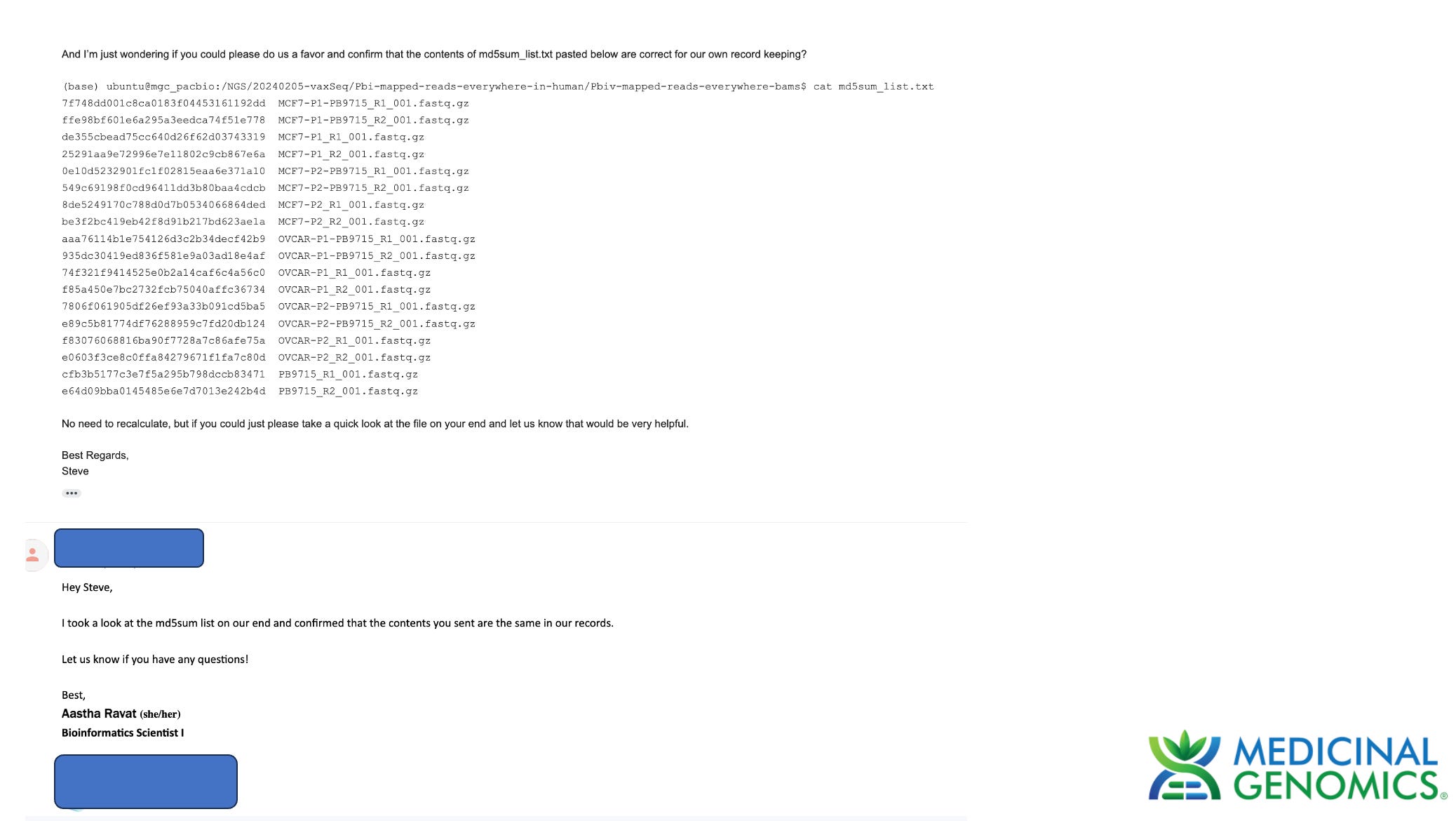Click the name Aastha Ravat in signature
The width and height of the screenshot is (1456, 821).
click(x=99, y=714)
